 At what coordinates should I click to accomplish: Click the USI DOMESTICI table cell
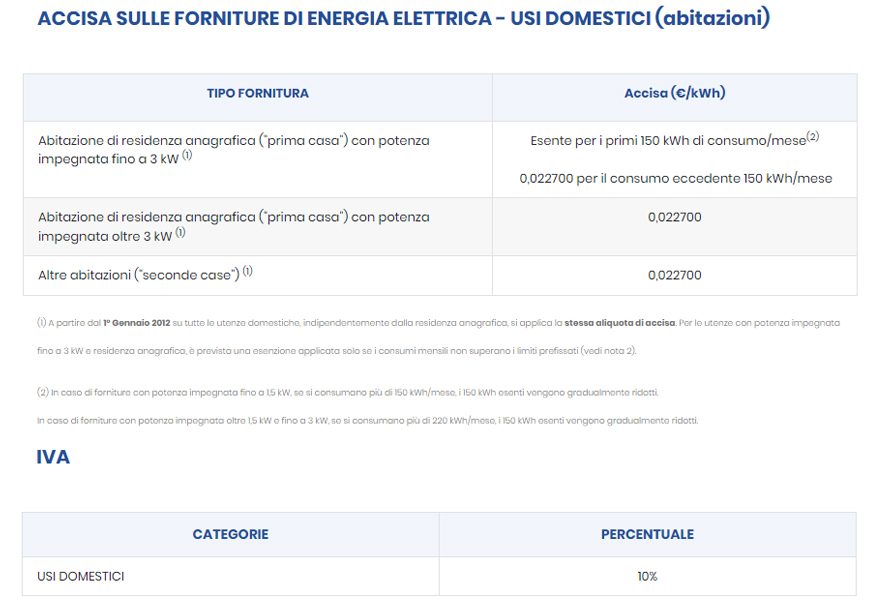[x=81, y=577]
